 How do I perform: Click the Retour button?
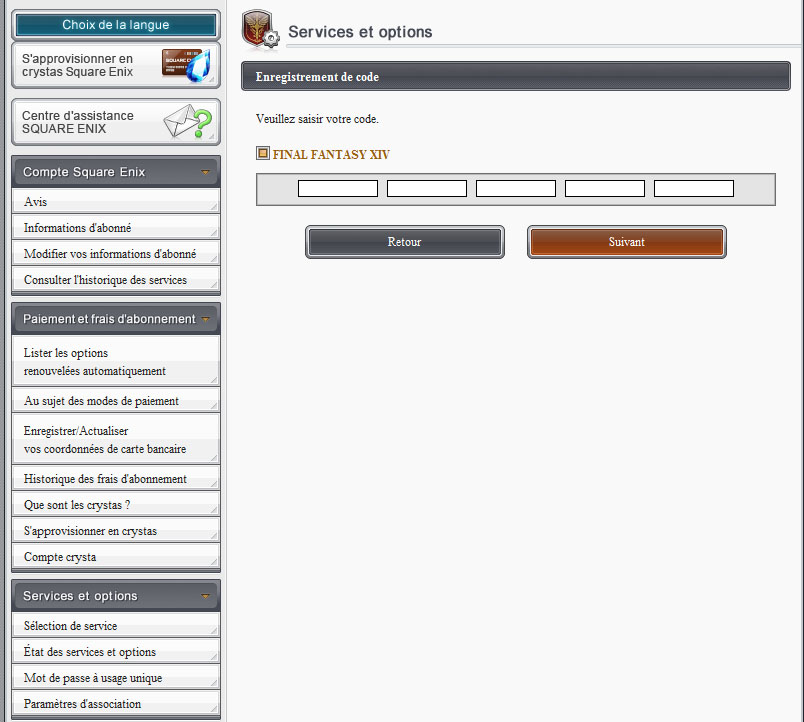[405, 242]
